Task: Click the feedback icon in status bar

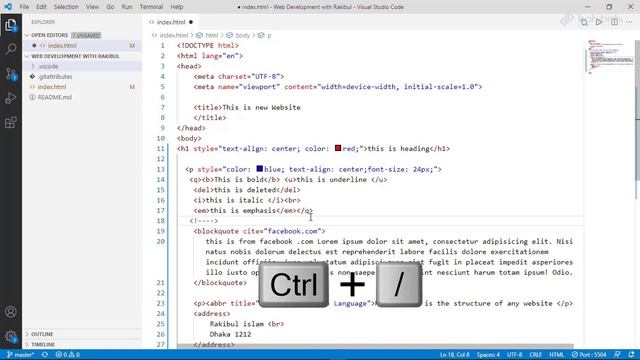Action: [617, 355]
